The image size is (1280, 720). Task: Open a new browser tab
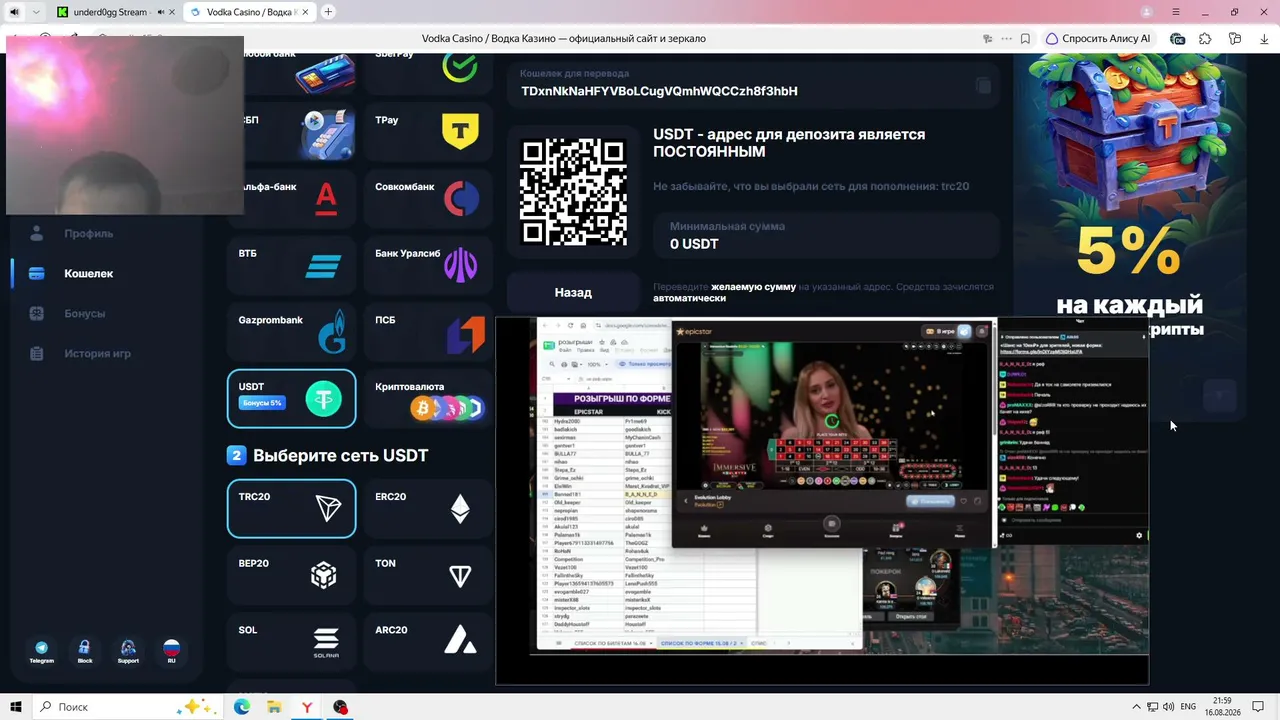click(x=328, y=12)
